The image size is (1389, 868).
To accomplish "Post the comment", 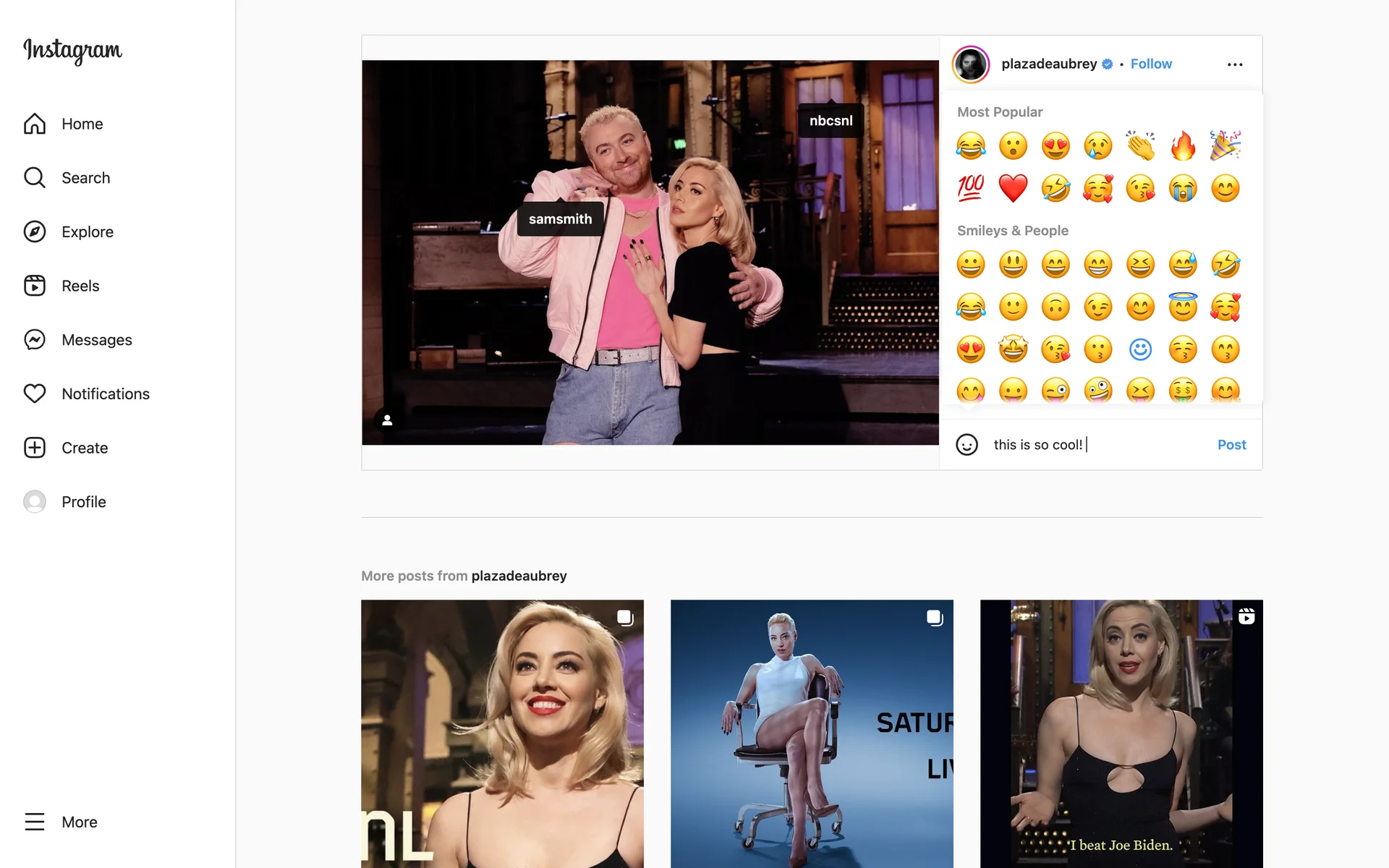I will [x=1231, y=445].
